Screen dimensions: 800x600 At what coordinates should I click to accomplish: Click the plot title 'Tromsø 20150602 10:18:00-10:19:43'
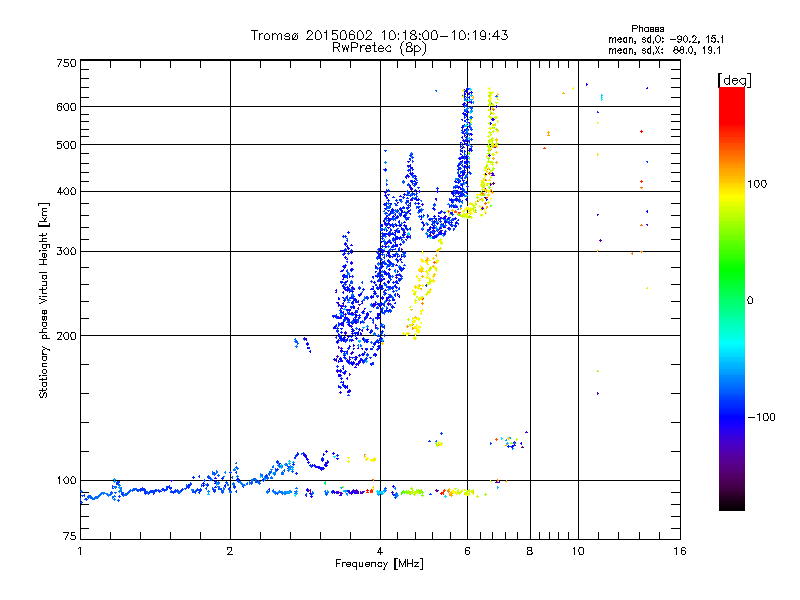379,35
